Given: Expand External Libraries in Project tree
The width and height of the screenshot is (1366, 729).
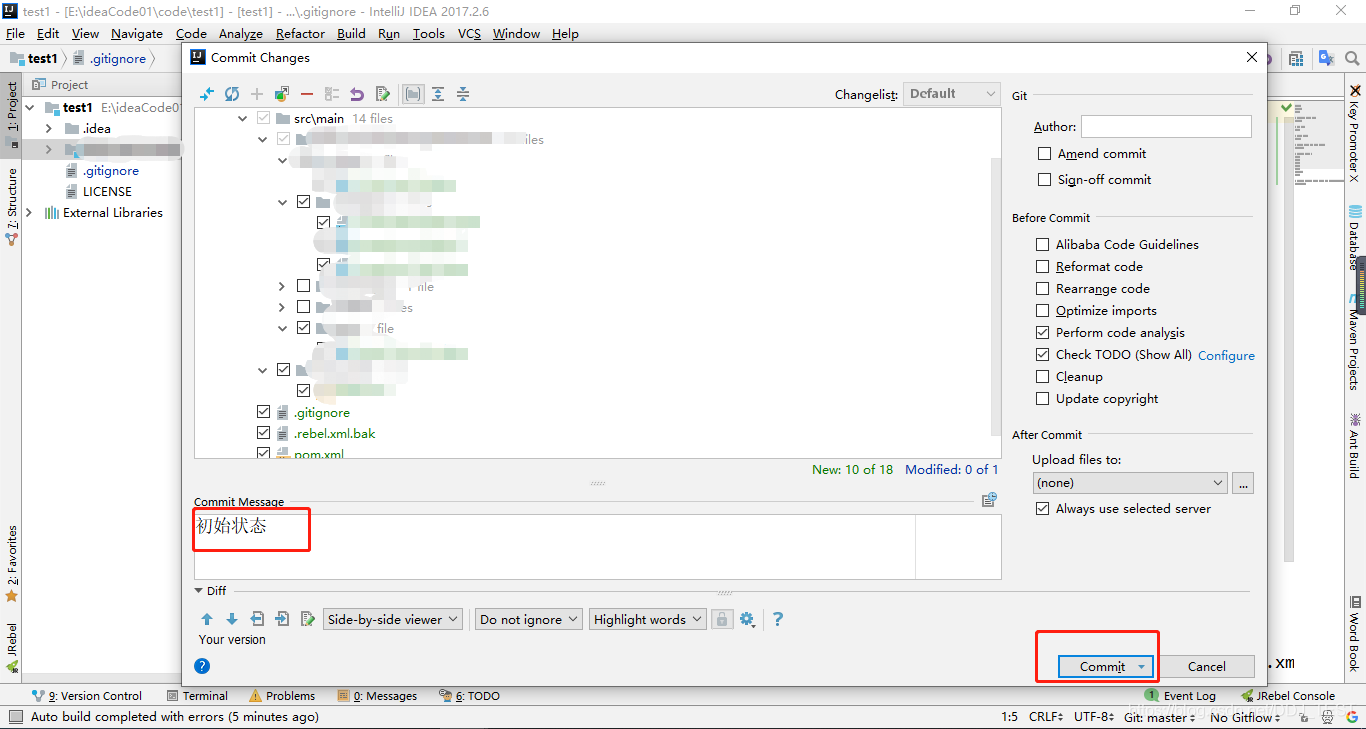Looking at the screenshot, I should pyautogui.click(x=29, y=212).
